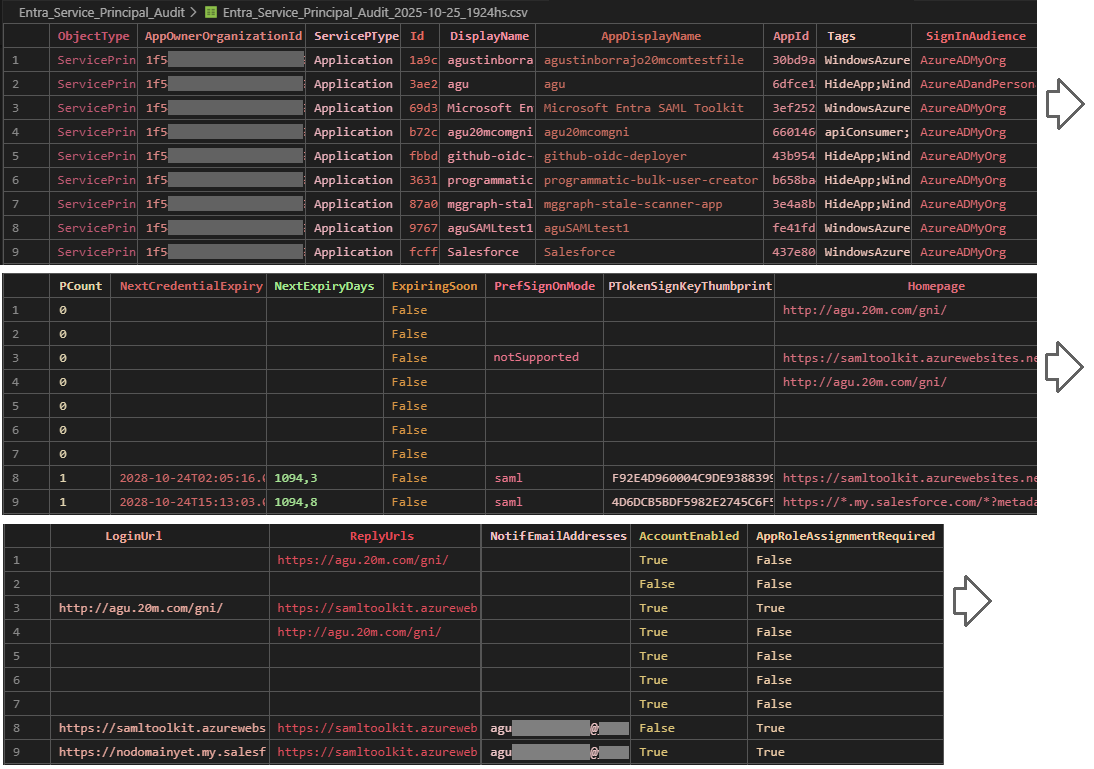Viewport: 1094px width, 769px height.
Task: Click the right arrow beside the Homepage table
Action: tap(1065, 367)
